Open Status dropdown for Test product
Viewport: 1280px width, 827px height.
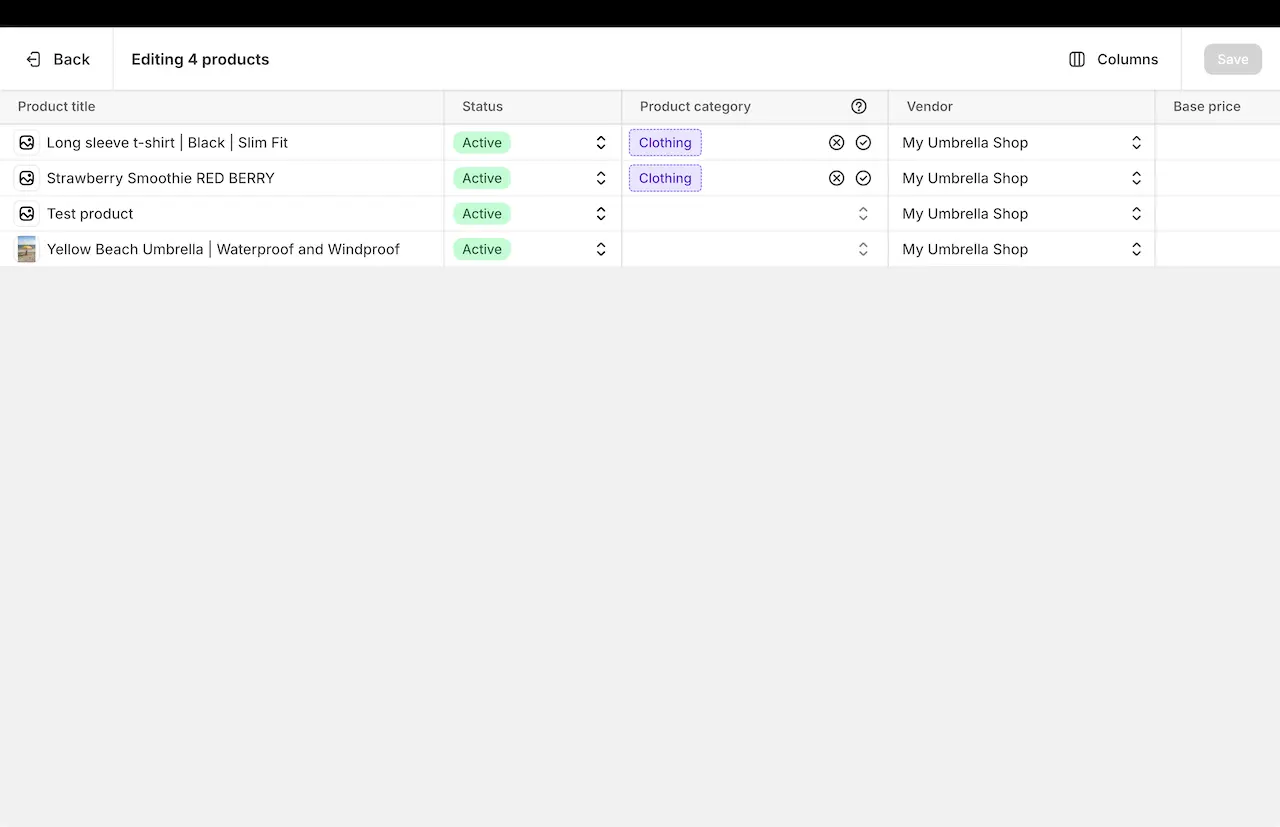coord(600,214)
